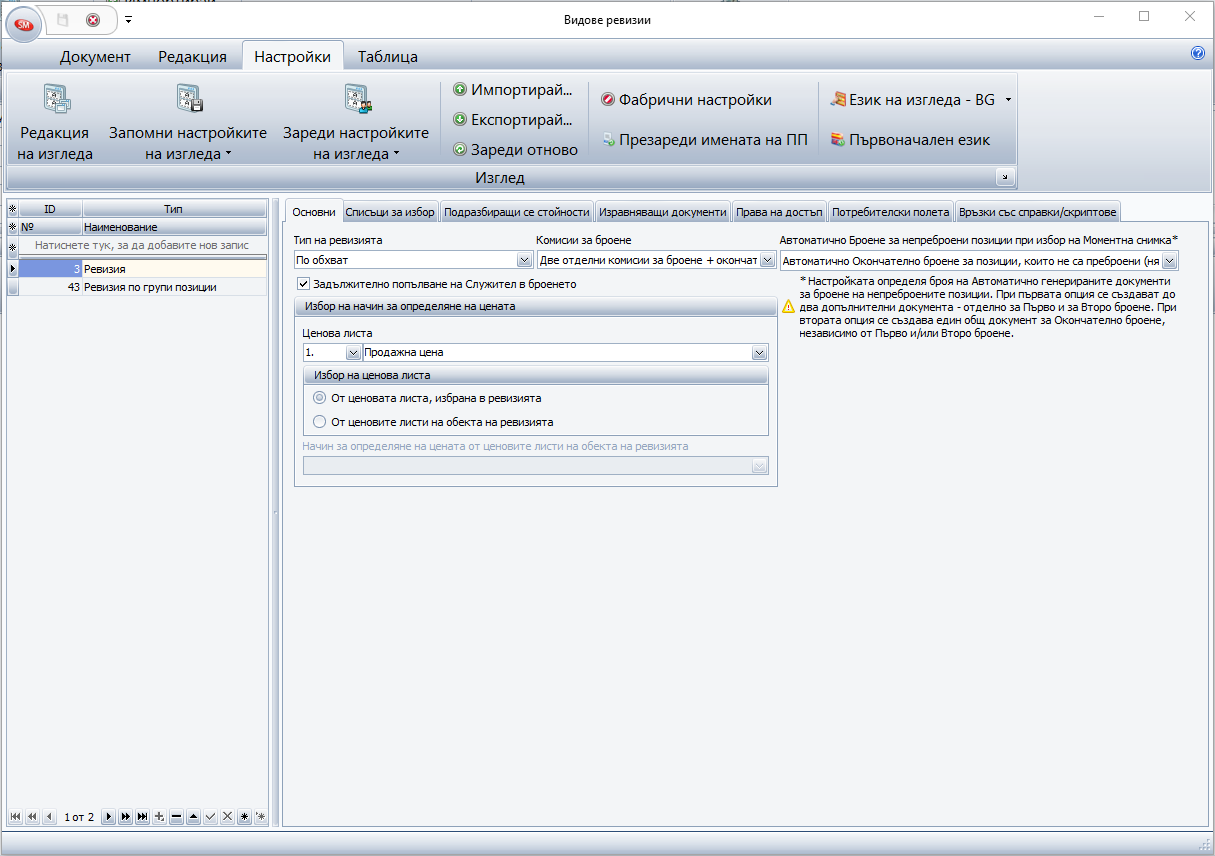Click the edit record up-triangle navigator button

194,817
